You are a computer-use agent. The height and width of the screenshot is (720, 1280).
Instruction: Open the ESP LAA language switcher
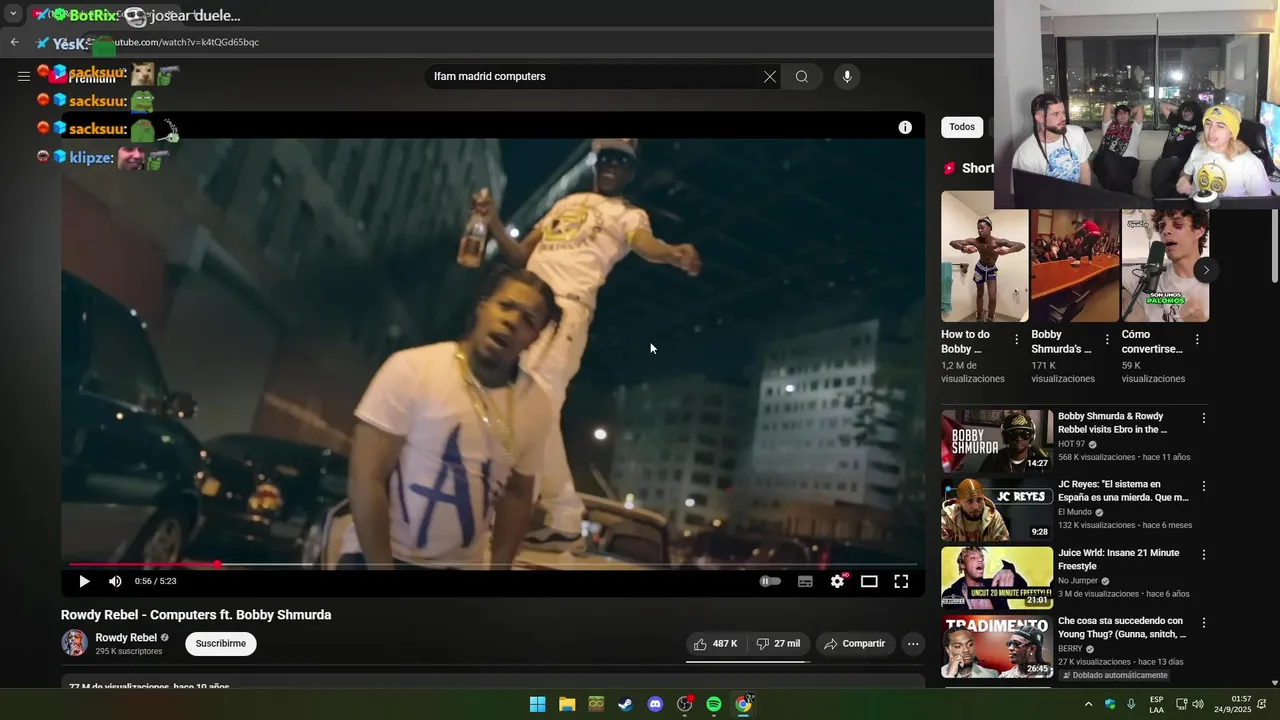tap(1156, 704)
